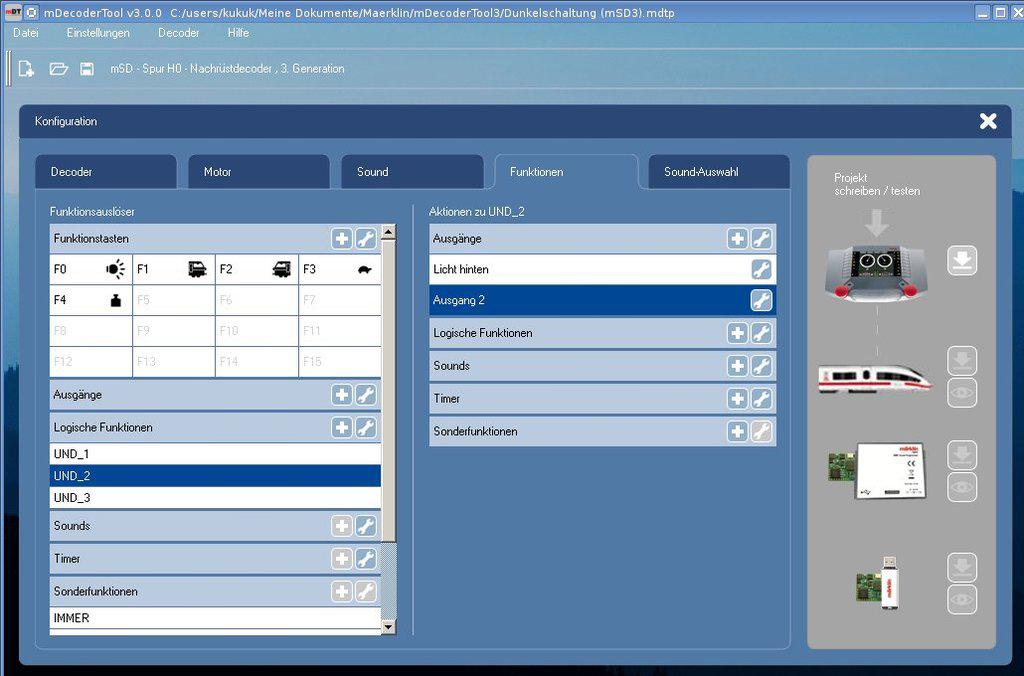The width and height of the screenshot is (1024, 676).
Task: Switch to the Sound-Auswahl tab
Action: pyautogui.click(x=718, y=172)
